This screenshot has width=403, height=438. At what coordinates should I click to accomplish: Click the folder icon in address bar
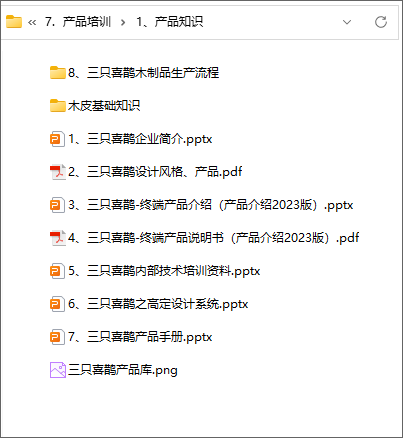click(x=14, y=22)
